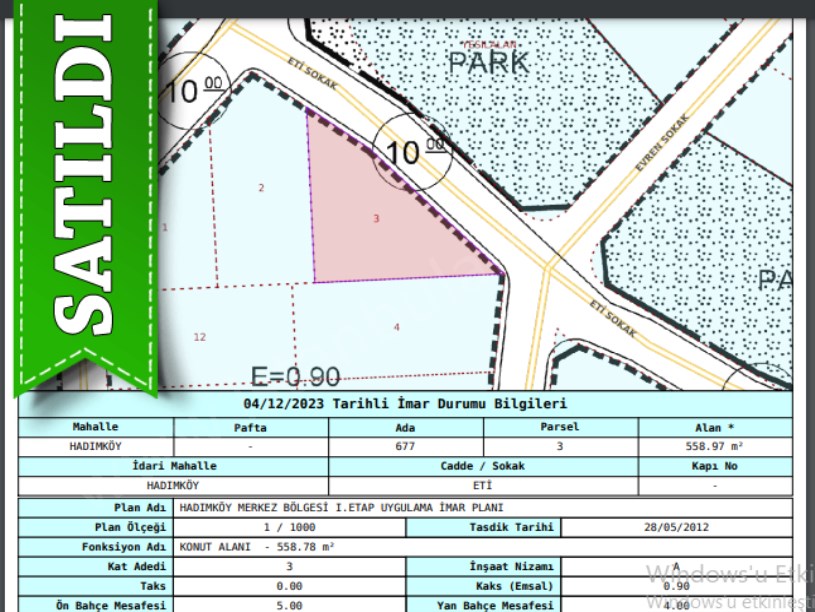Click the EVREN SOKAK street label

(x=663, y=142)
